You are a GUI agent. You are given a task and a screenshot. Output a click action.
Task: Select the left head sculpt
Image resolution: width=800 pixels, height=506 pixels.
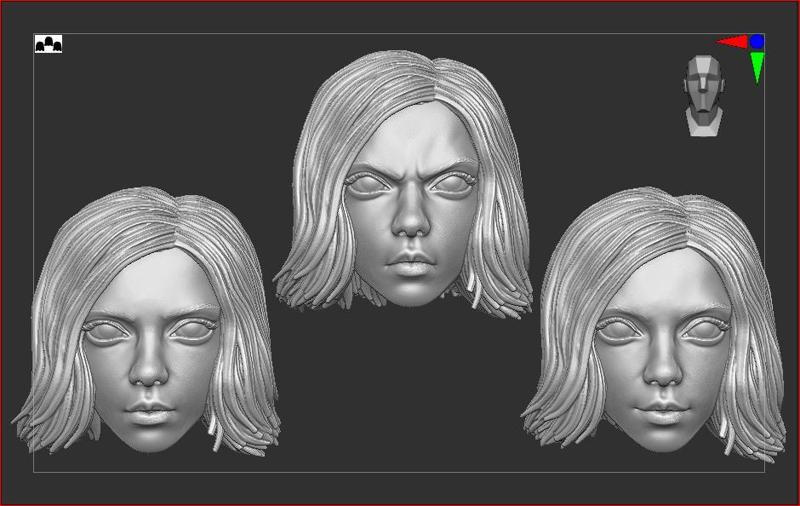point(148,321)
